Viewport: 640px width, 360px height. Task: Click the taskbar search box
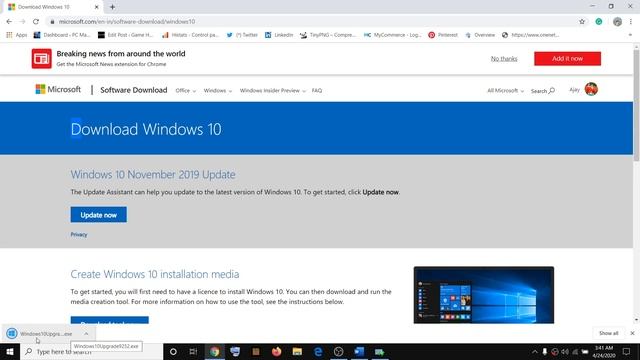[x=91, y=351]
